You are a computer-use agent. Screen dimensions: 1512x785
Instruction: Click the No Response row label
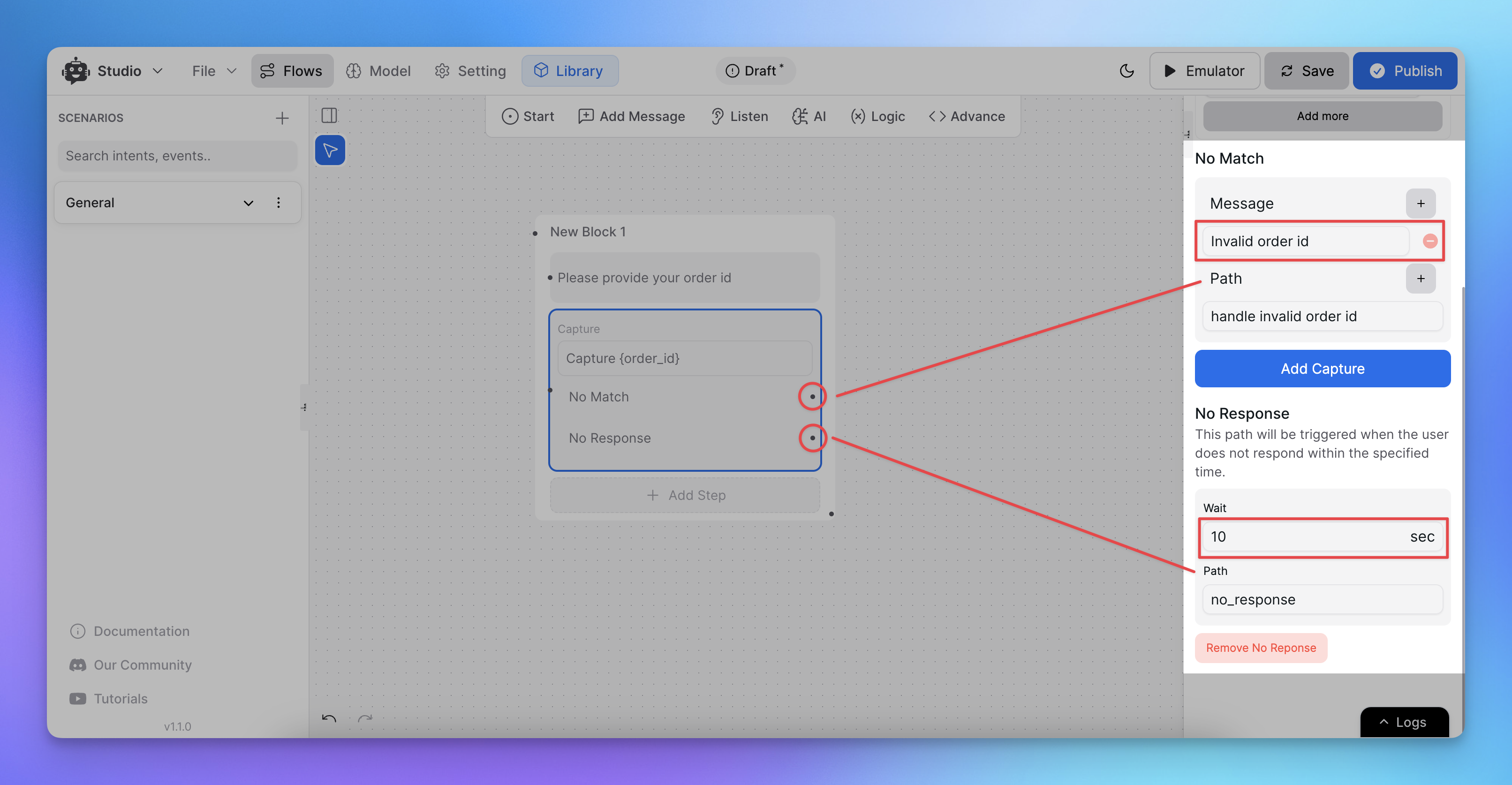coord(609,438)
